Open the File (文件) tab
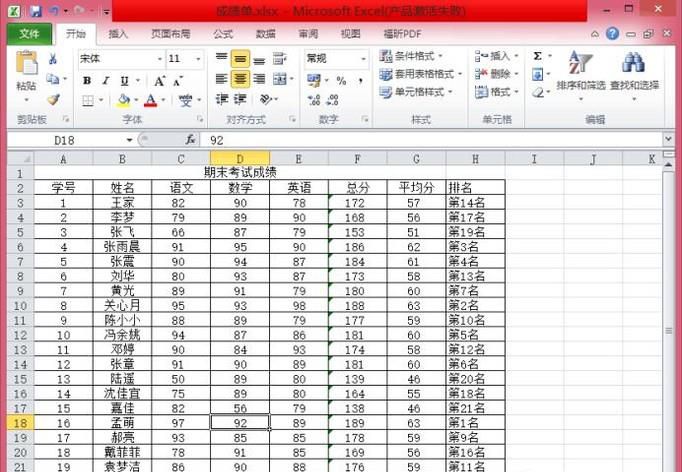The height and width of the screenshot is (472, 682). pos(29,33)
